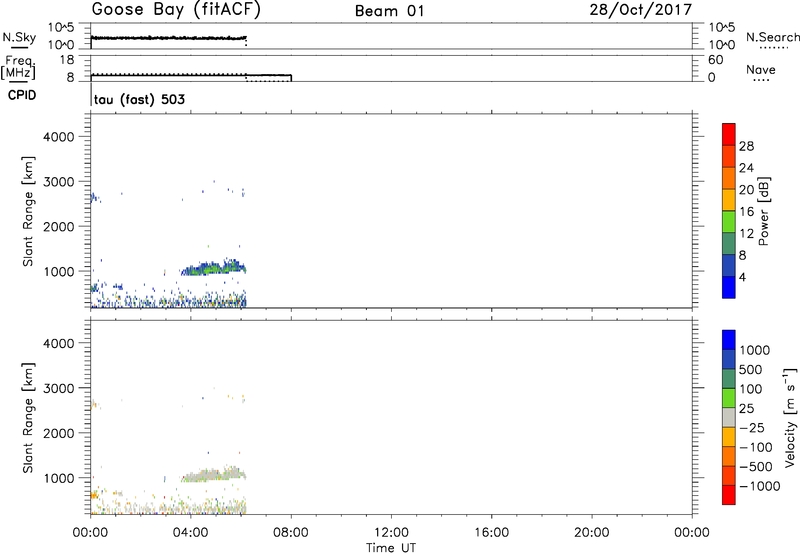This screenshot has height=554, width=800.
Task: Click the "4000" tick on the velocity panel
Action: 59,343
